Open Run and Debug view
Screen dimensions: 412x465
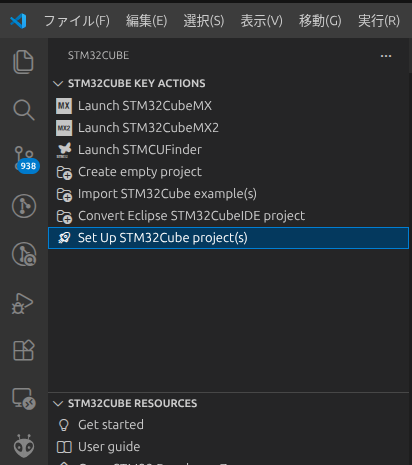[23, 304]
